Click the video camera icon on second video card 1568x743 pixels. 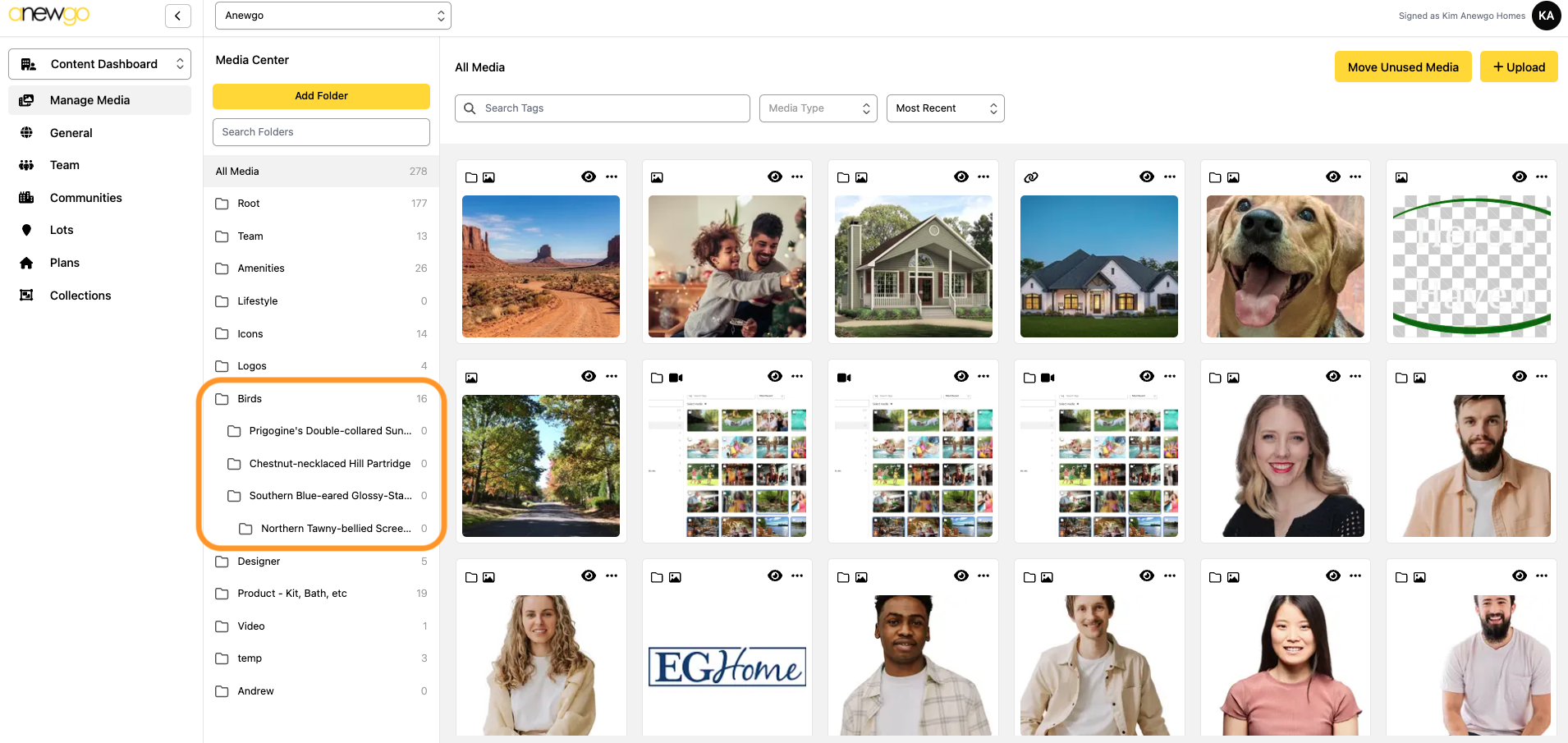[x=844, y=378]
